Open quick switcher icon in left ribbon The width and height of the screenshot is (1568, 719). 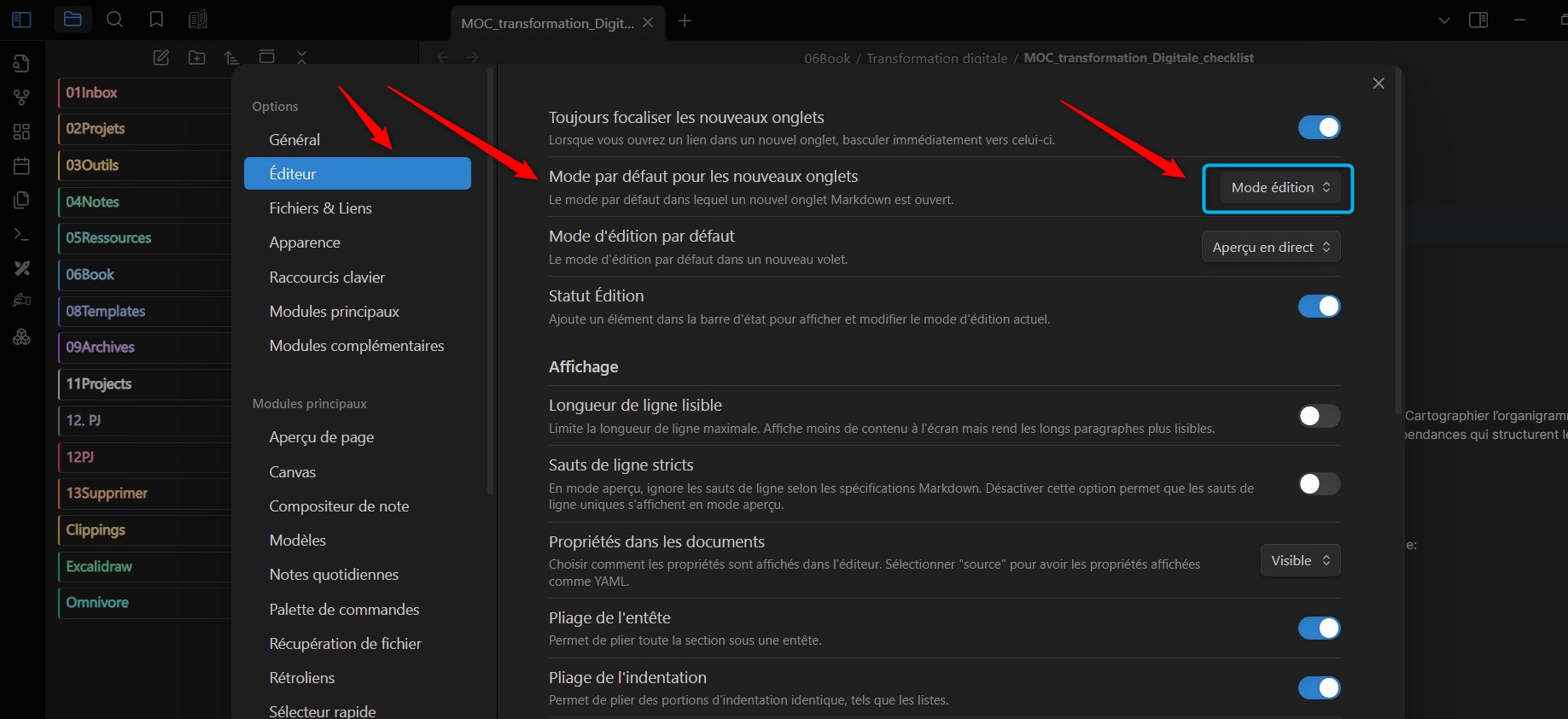click(22, 63)
